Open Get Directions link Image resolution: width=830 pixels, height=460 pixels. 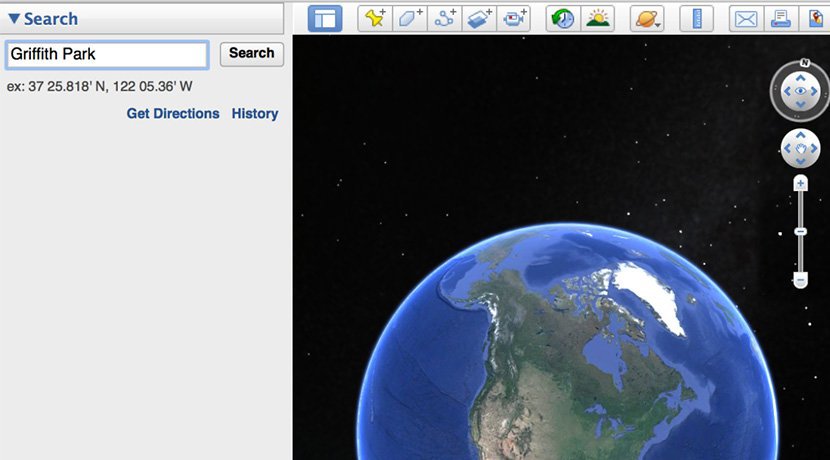tap(173, 113)
